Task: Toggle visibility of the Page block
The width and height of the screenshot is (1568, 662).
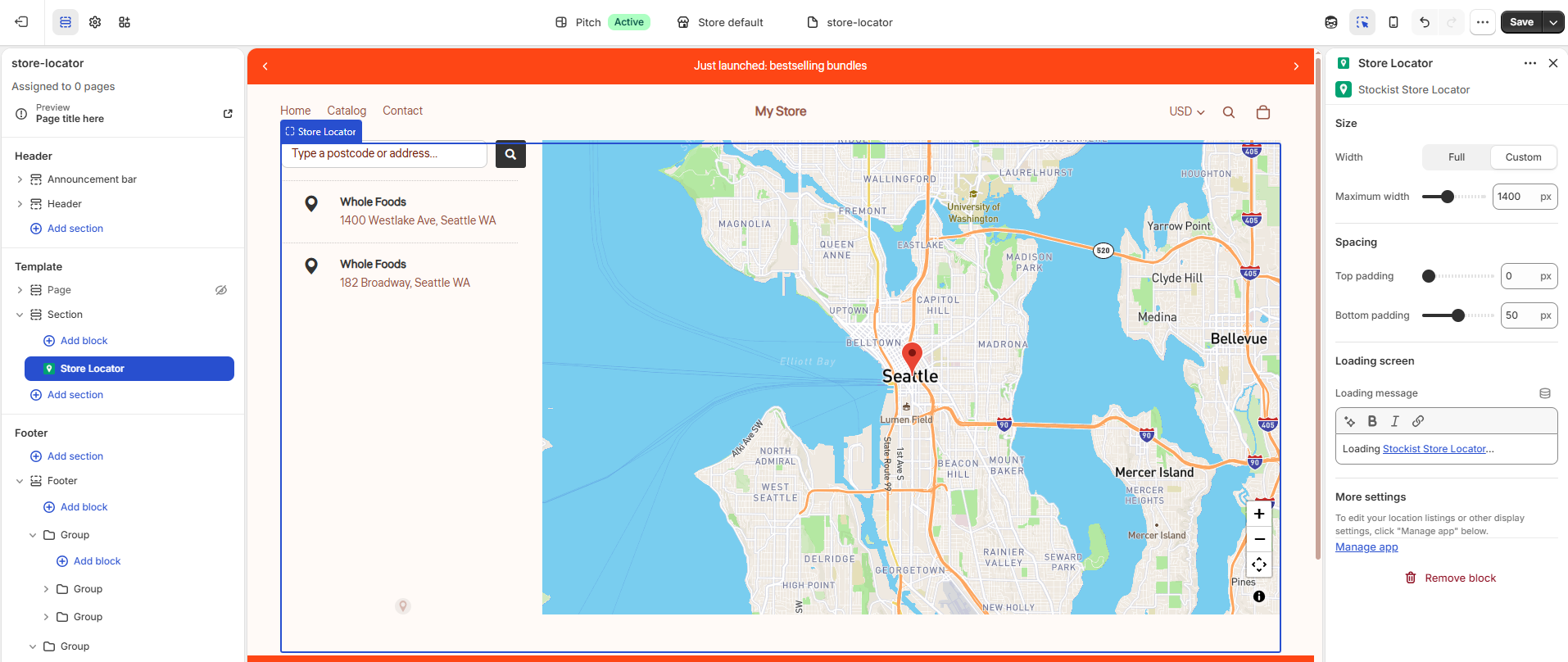Action: click(x=221, y=290)
